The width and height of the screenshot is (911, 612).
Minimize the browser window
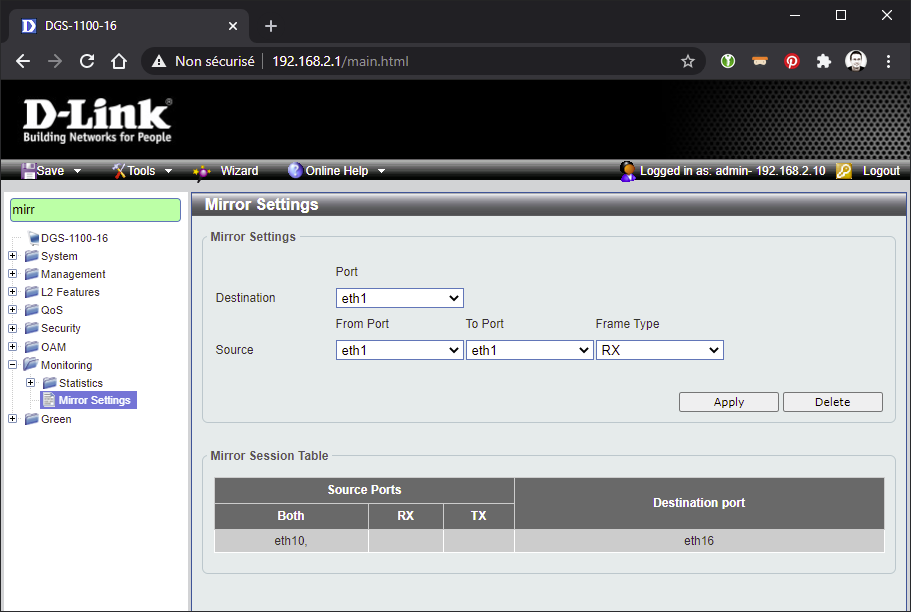(x=795, y=16)
